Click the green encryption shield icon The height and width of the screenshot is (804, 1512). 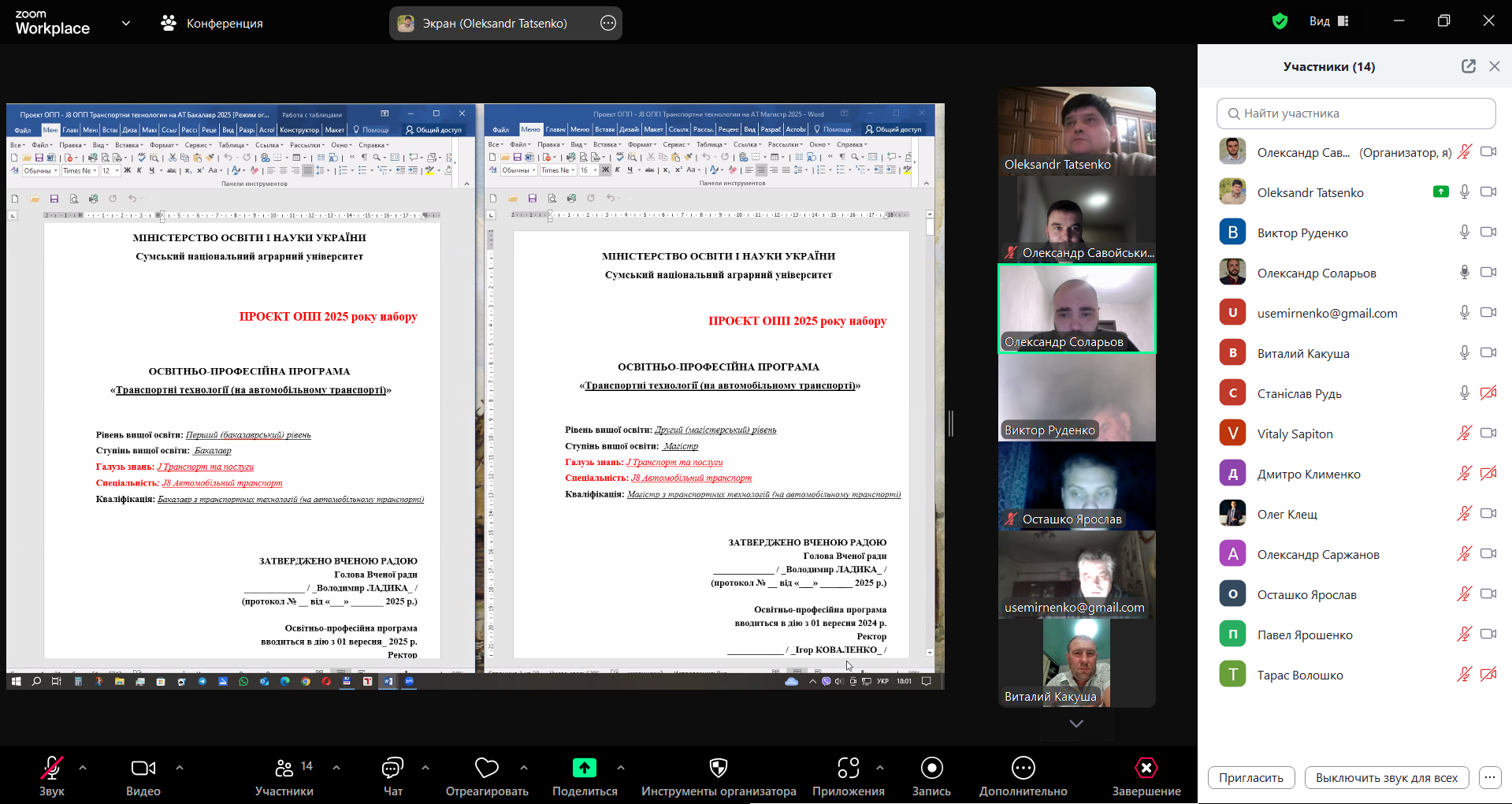point(1280,21)
